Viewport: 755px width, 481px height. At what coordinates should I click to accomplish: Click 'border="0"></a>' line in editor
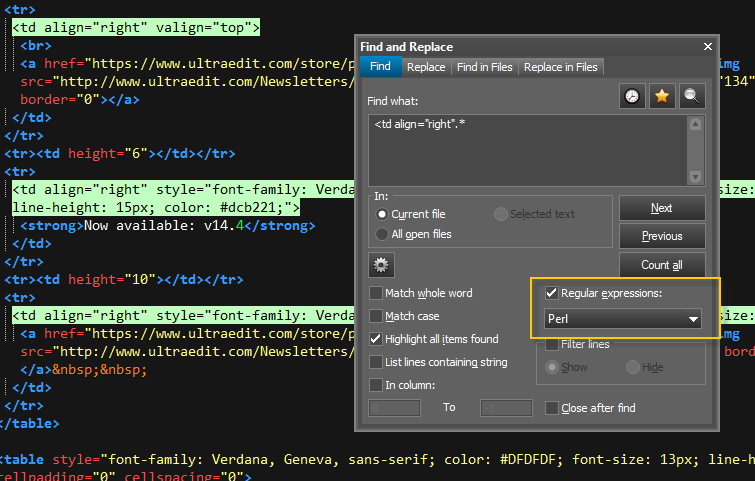pos(80,100)
